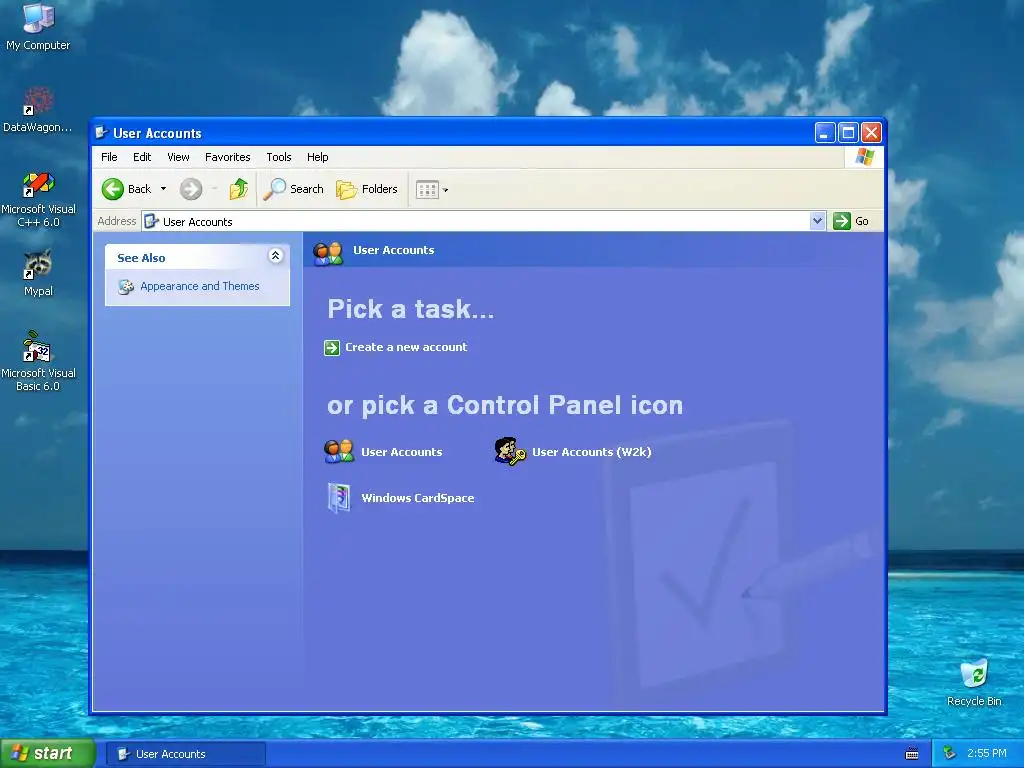
Task: Toggle the Folders pane from toolbar
Action: pyautogui.click(x=367, y=189)
